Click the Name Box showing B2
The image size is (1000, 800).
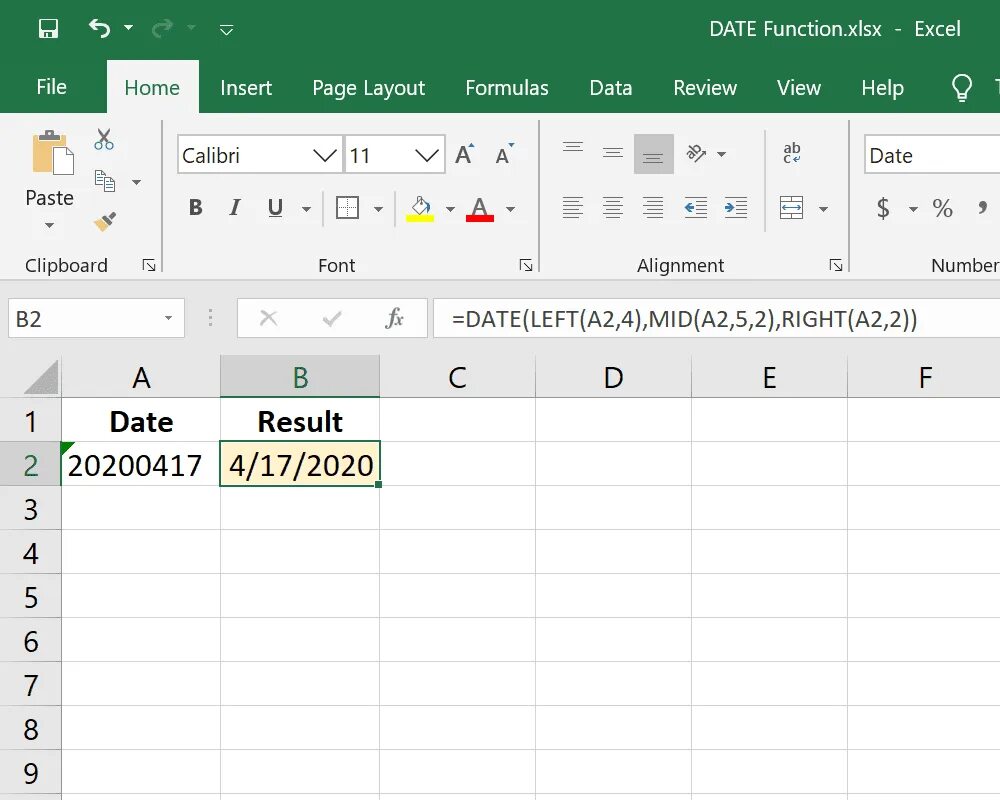point(96,318)
